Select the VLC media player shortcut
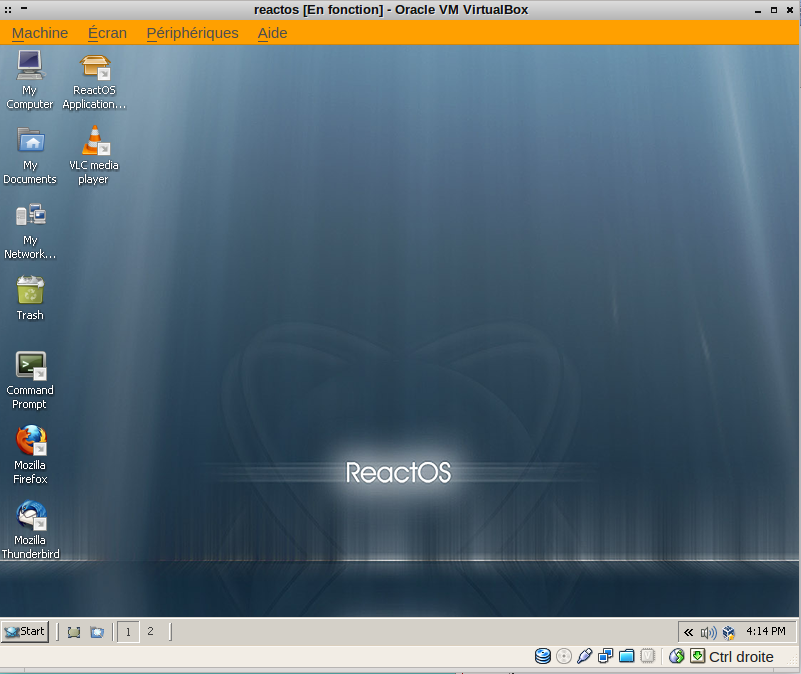The width and height of the screenshot is (801, 674). coord(94,155)
